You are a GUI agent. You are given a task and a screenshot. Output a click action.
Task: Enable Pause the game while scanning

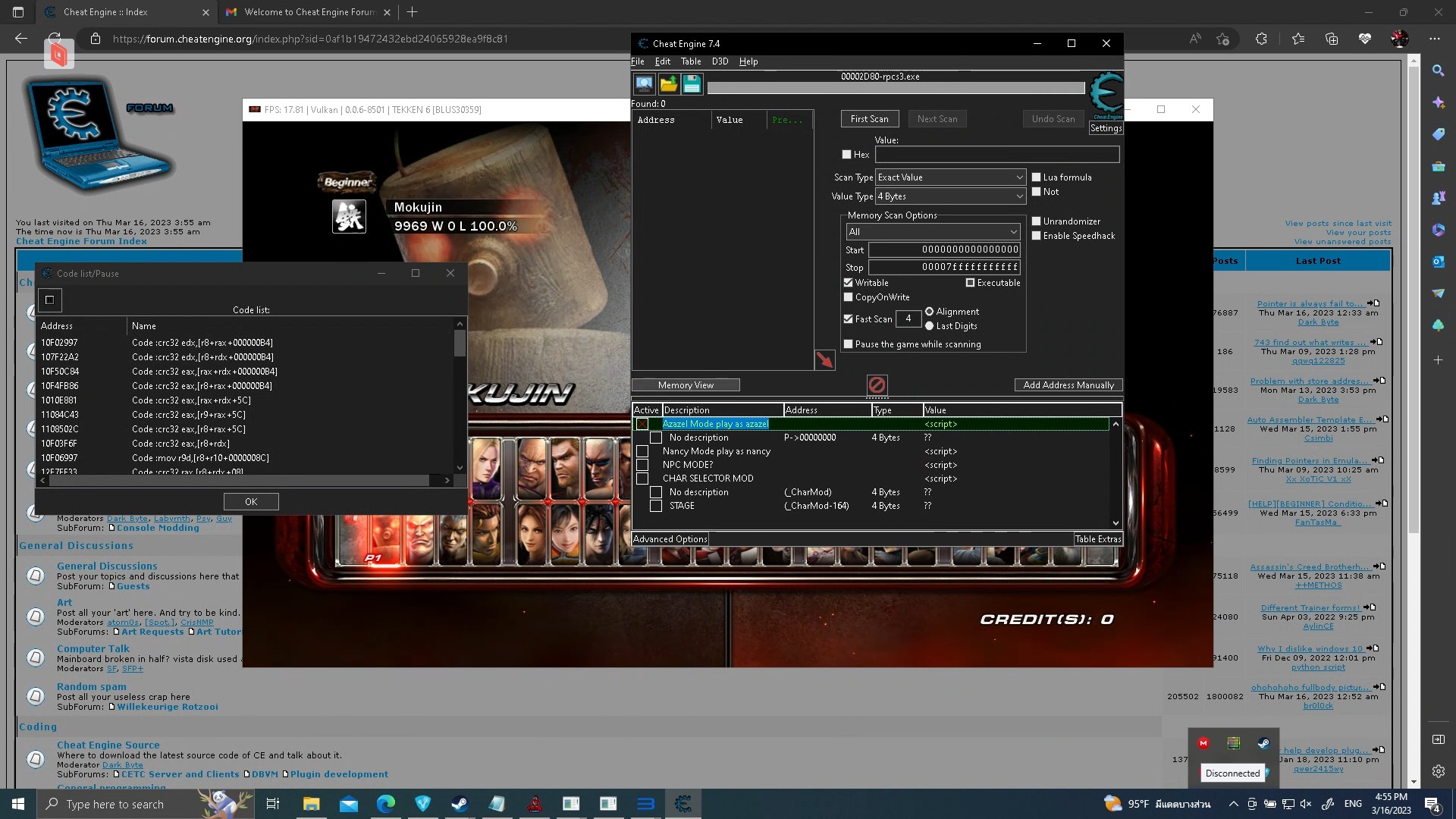(x=848, y=344)
